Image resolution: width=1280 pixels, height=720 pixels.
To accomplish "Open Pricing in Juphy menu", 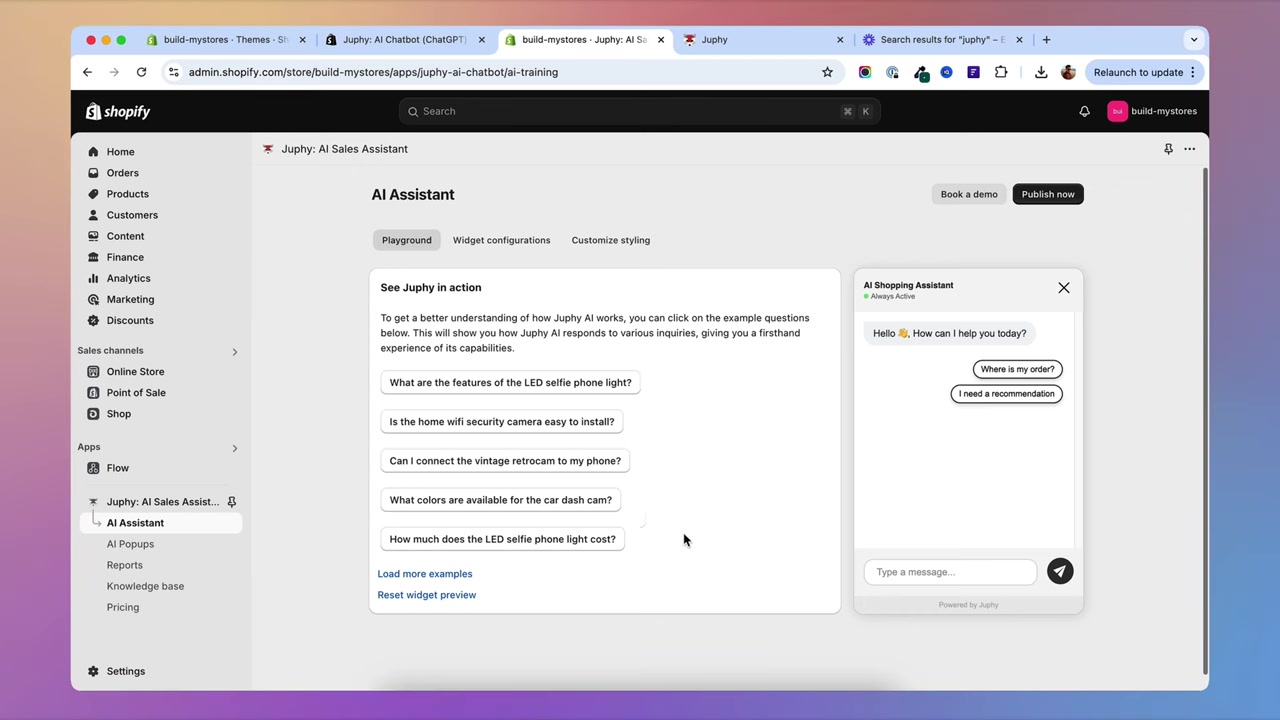I will tap(122, 607).
